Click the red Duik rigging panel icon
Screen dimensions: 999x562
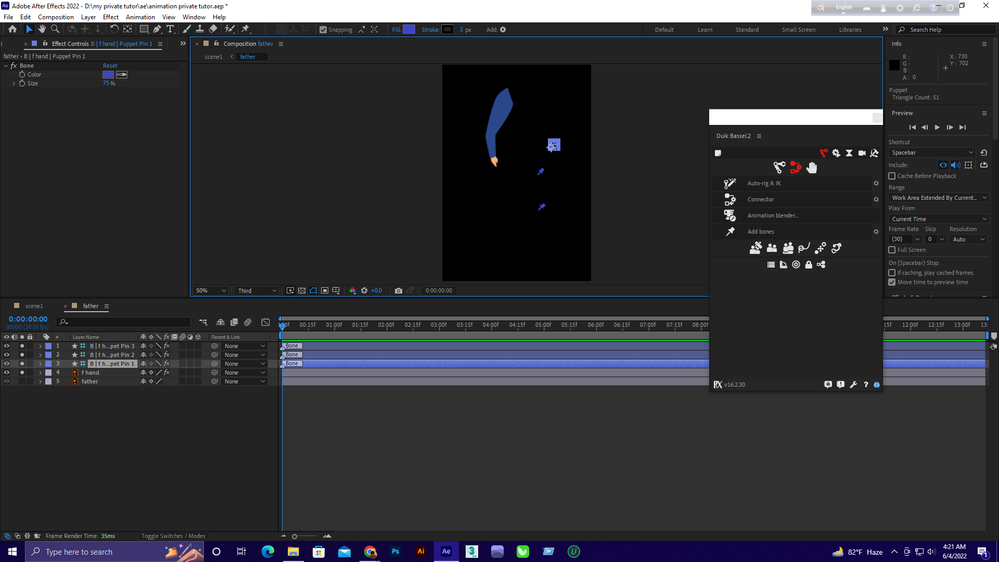[823, 153]
